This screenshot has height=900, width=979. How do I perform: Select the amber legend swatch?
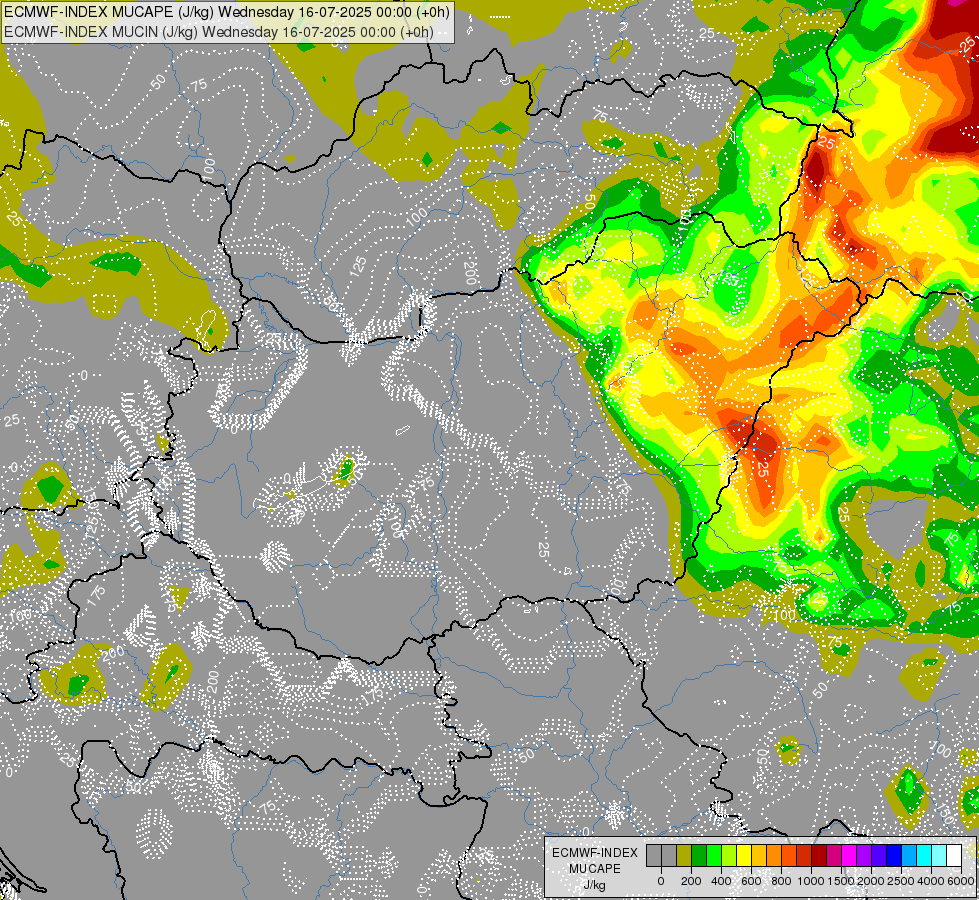(759, 855)
